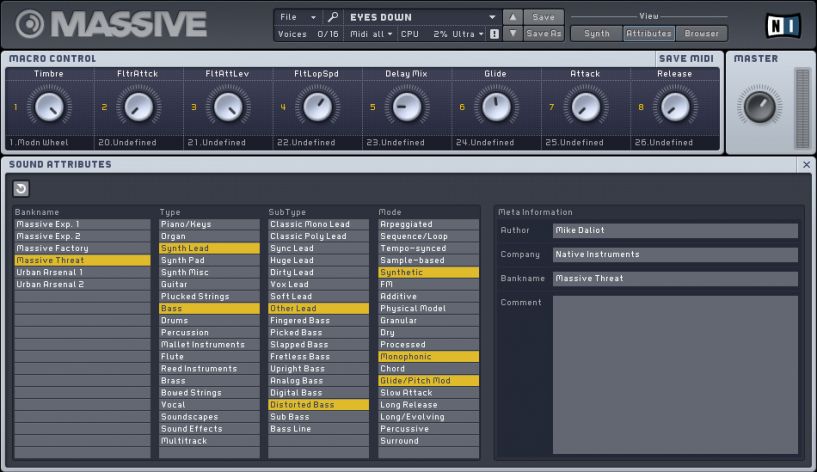Viewport: 817px width, 472px height.
Task: Enable the Multitrack type
Action: click(x=209, y=441)
